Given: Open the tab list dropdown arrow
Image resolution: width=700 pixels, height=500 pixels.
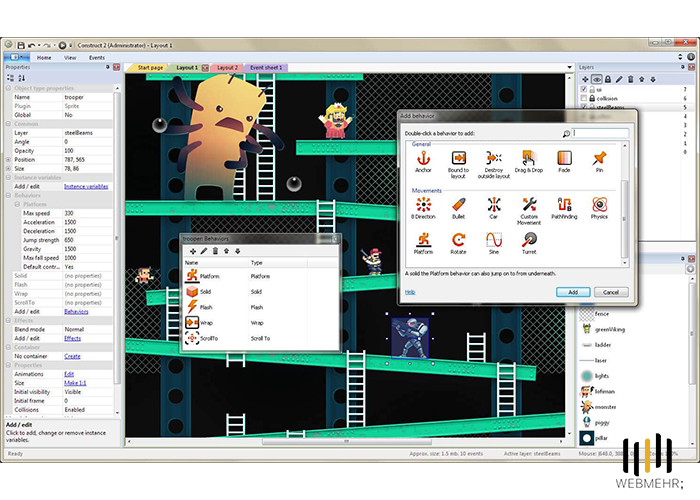Looking at the screenshot, I should coord(569,67).
